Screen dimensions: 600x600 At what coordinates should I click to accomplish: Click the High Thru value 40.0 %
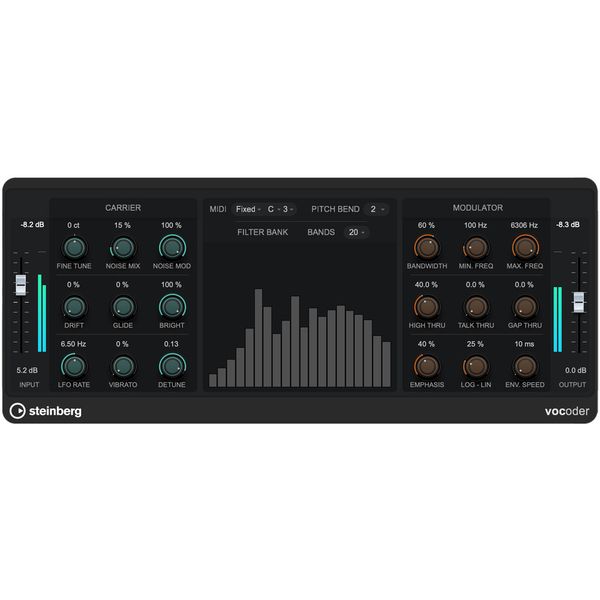[426, 285]
